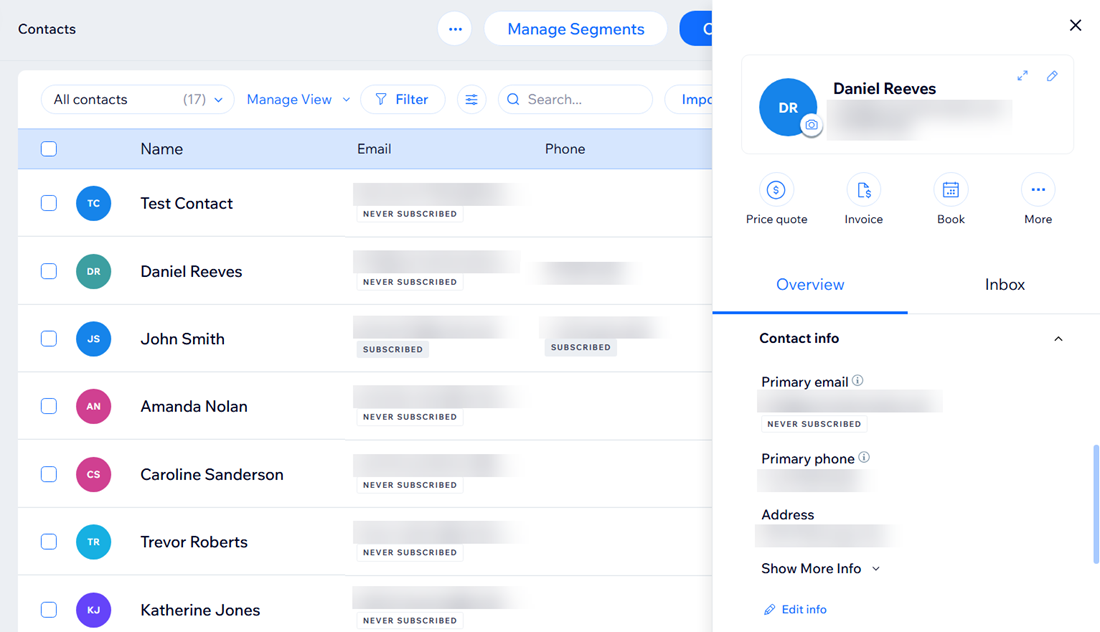Expand the contact panel to full view
The height and width of the screenshot is (632, 1100).
pyautogui.click(x=1023, y=76)
